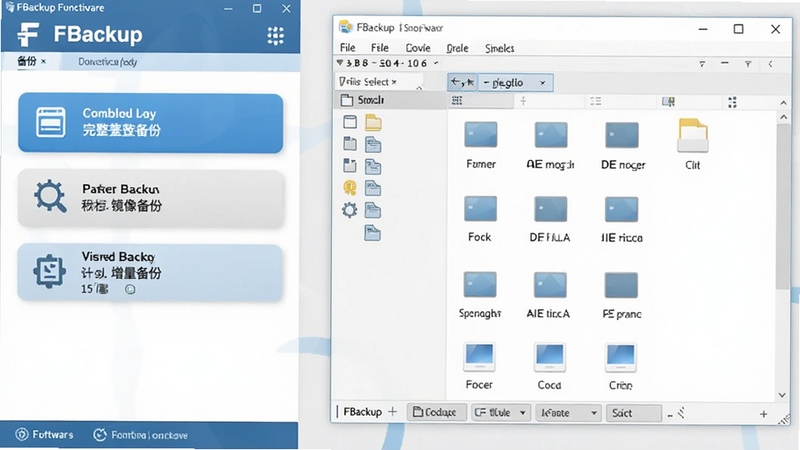This screenshot has height=450, width=800.
Task: Open the grid apps menu in FBackup header
Action: (x=276, y=36)
